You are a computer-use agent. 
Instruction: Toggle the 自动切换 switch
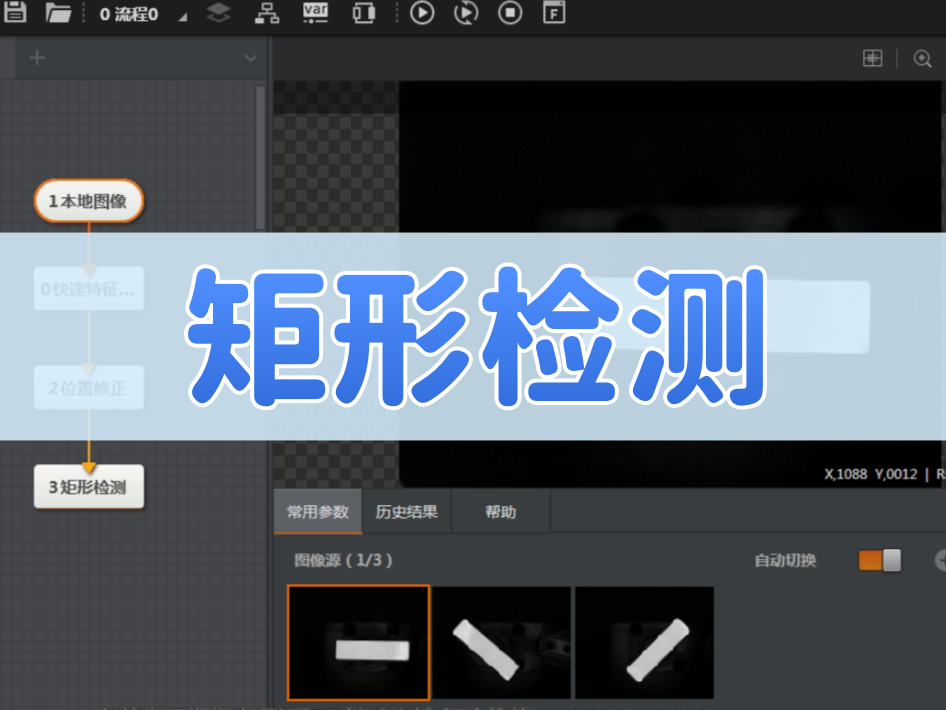880,560
